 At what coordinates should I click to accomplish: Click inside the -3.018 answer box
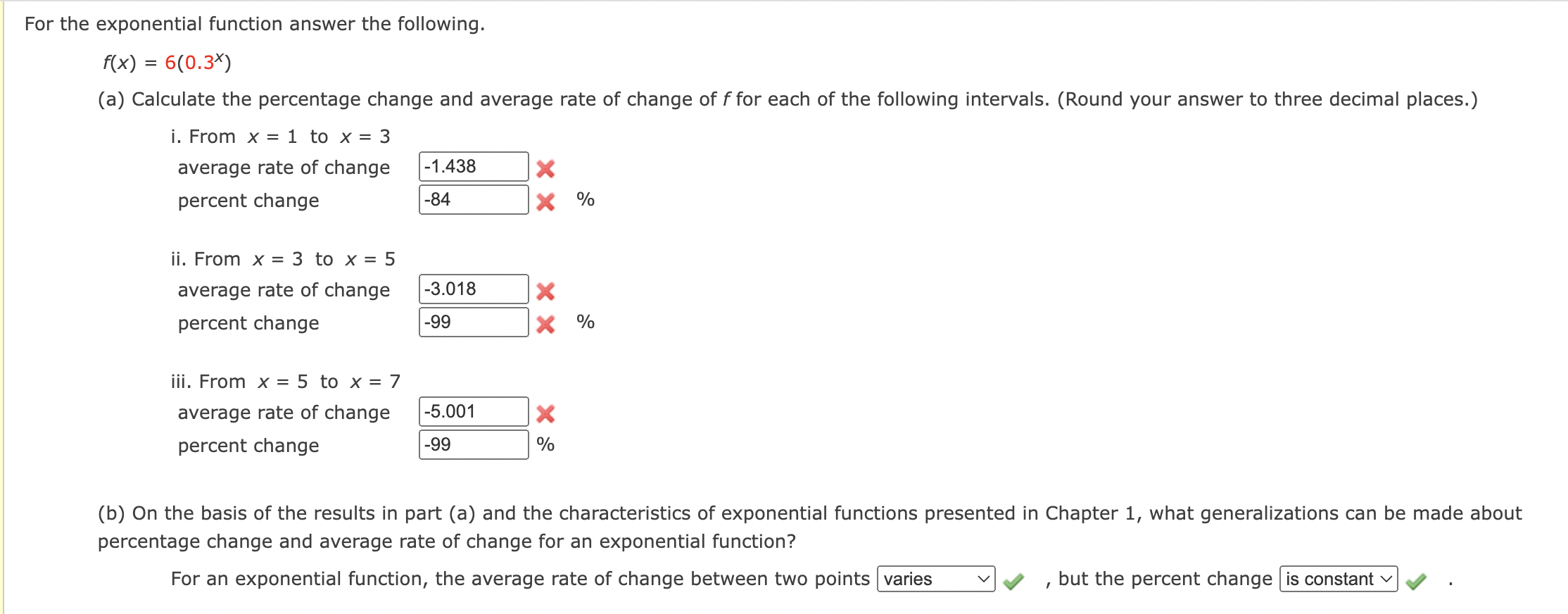tap(473, 288)
